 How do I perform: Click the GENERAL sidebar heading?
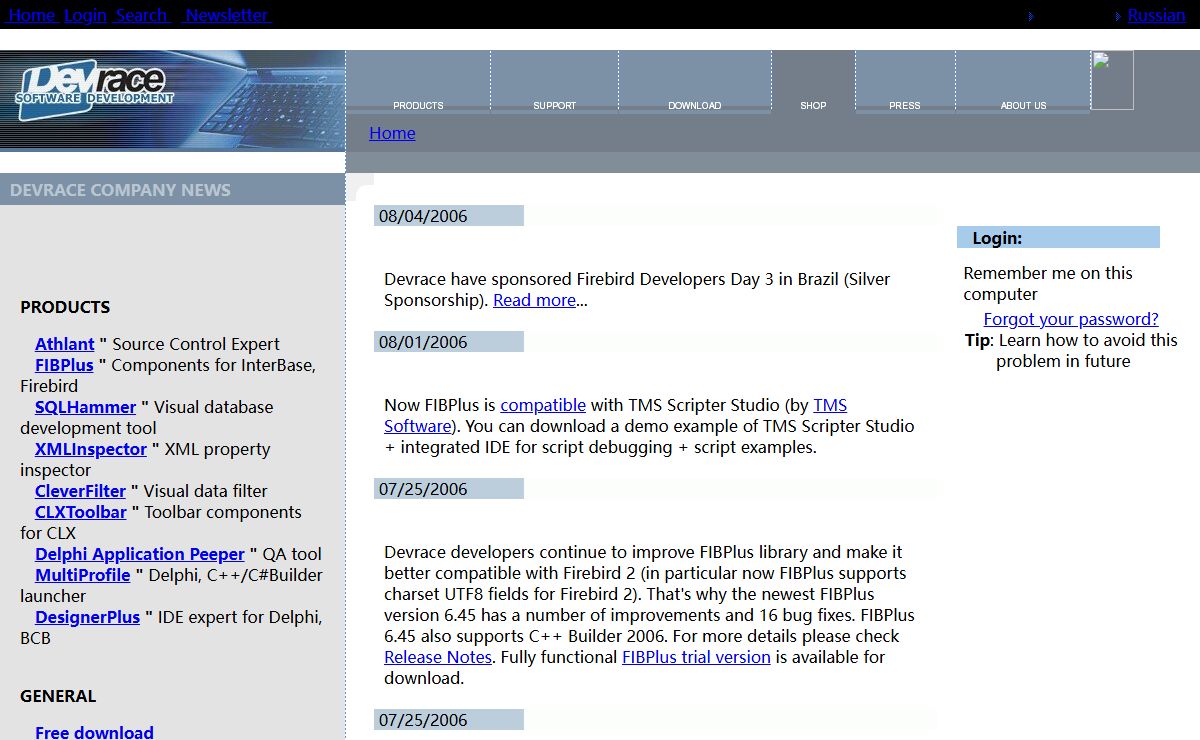coord(58,696)
